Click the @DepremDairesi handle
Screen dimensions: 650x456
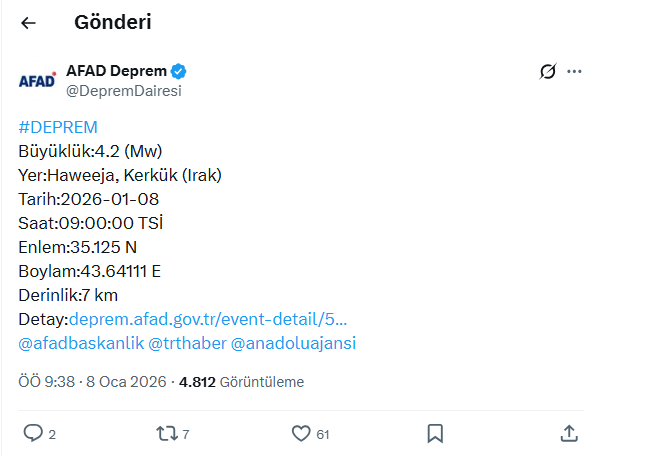[x=123, y=90]
